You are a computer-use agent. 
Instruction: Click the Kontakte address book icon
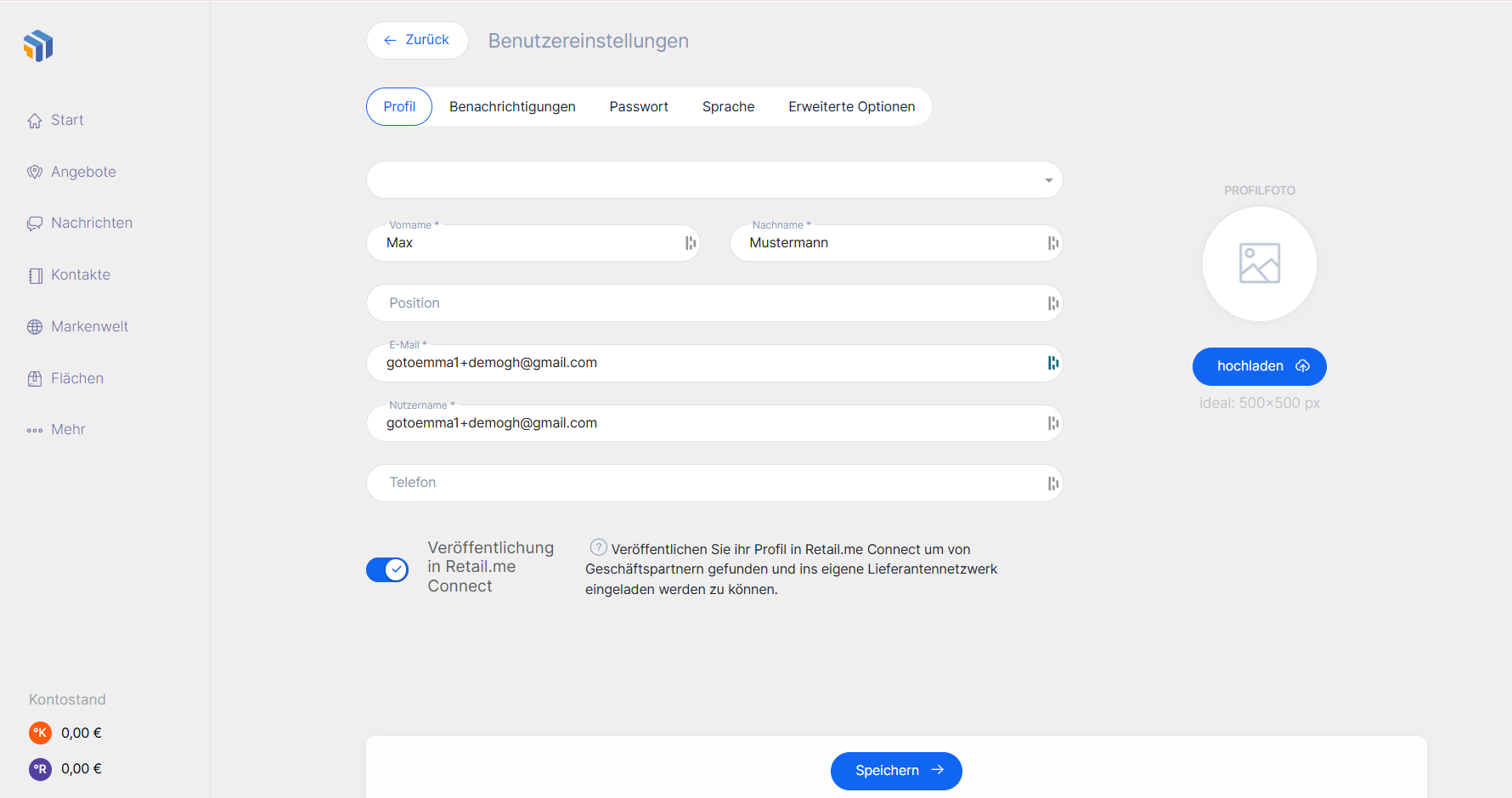point(35,275)
